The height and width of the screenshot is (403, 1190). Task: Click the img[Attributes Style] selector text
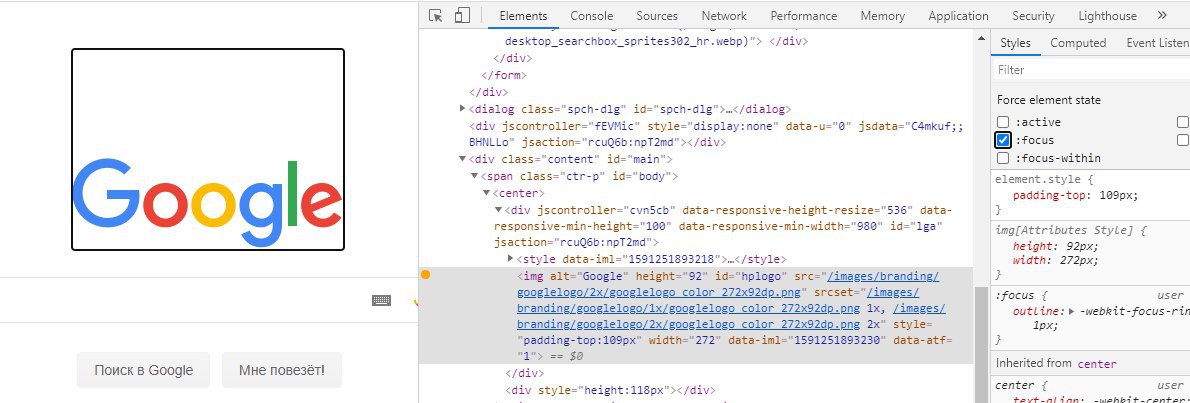coord(1067,230)
